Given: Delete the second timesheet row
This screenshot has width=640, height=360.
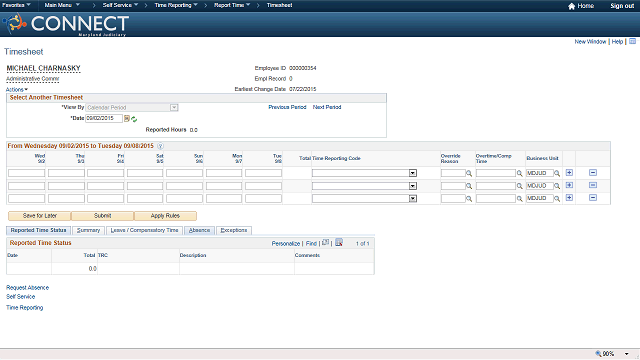Looking at the screenshot, I should (x=593, y=185).
